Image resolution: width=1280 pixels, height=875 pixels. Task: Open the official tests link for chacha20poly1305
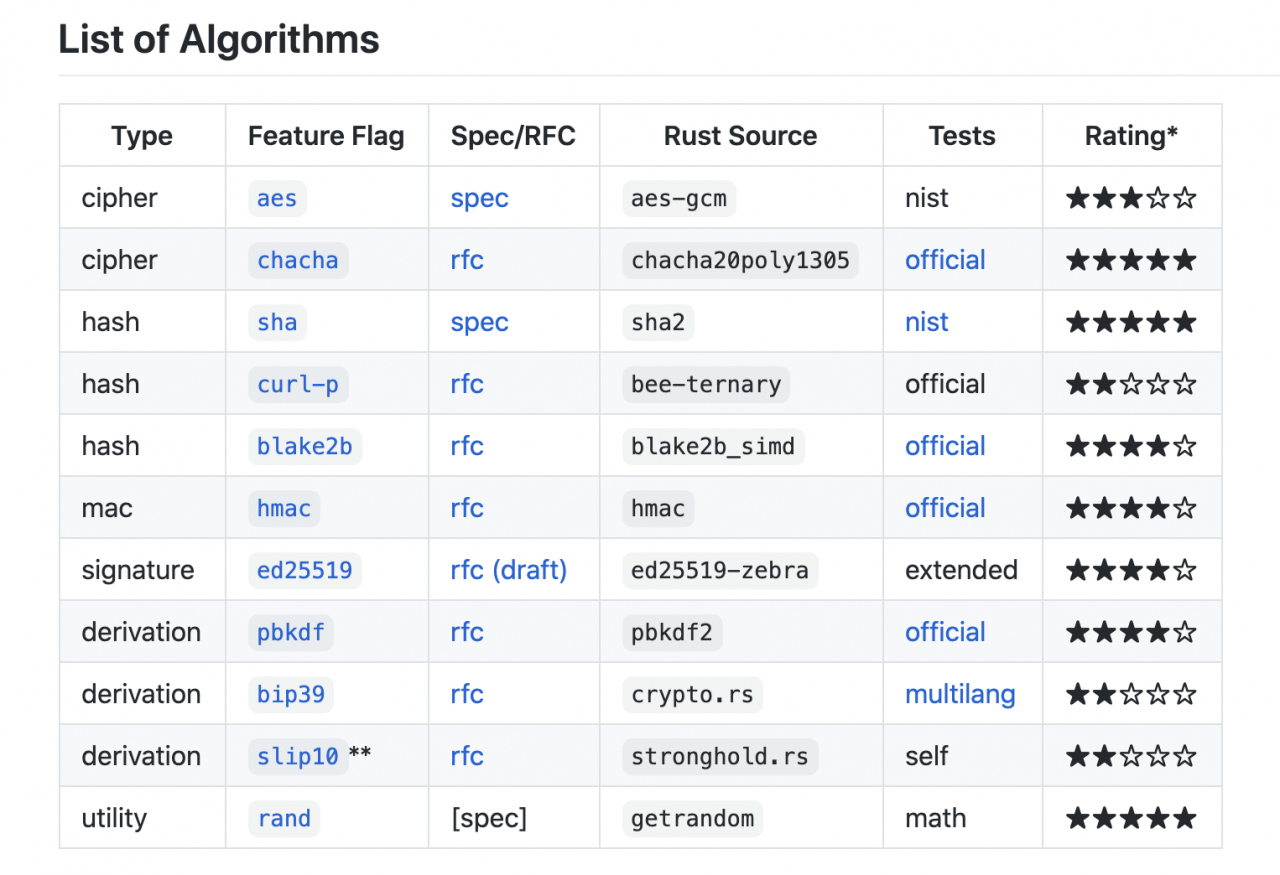(x=945, y=260)
